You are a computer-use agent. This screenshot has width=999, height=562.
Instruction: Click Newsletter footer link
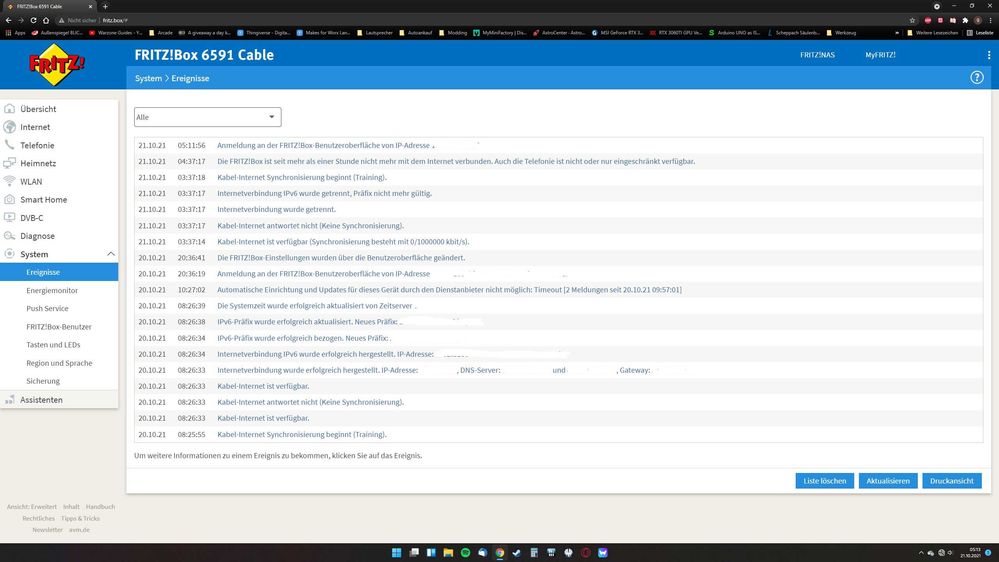coord(47,530)
